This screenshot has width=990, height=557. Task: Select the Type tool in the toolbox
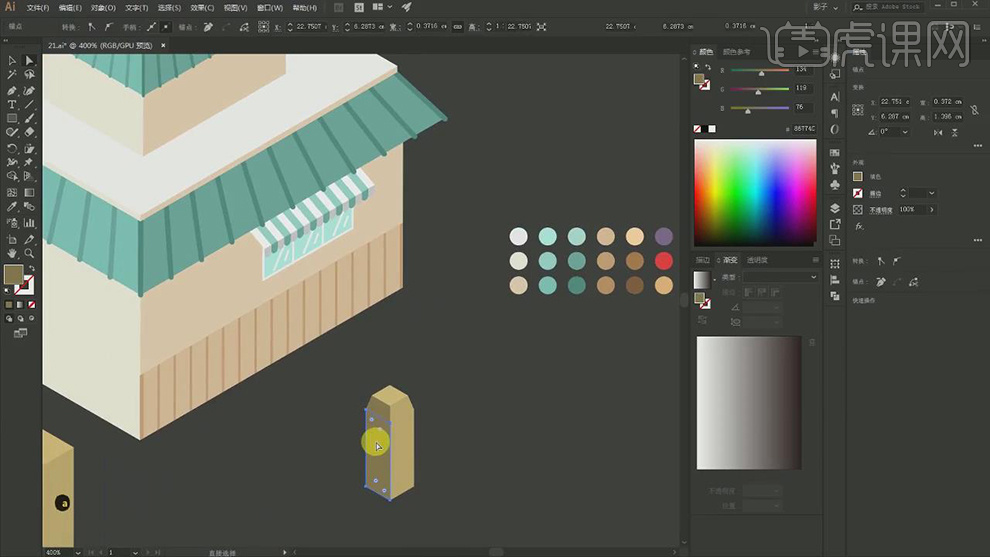point(12,104)
